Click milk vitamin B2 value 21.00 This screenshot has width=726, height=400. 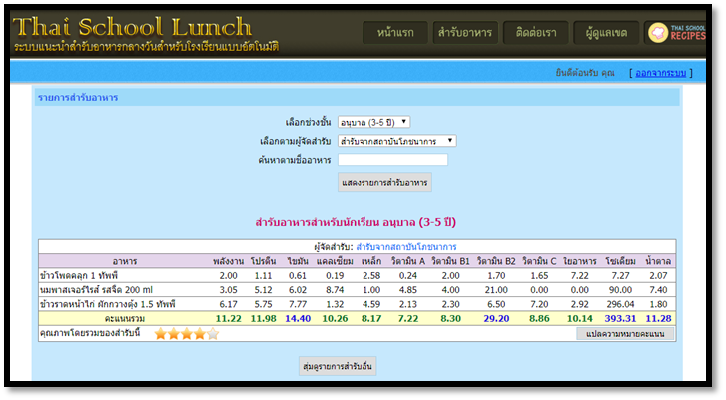496,290
